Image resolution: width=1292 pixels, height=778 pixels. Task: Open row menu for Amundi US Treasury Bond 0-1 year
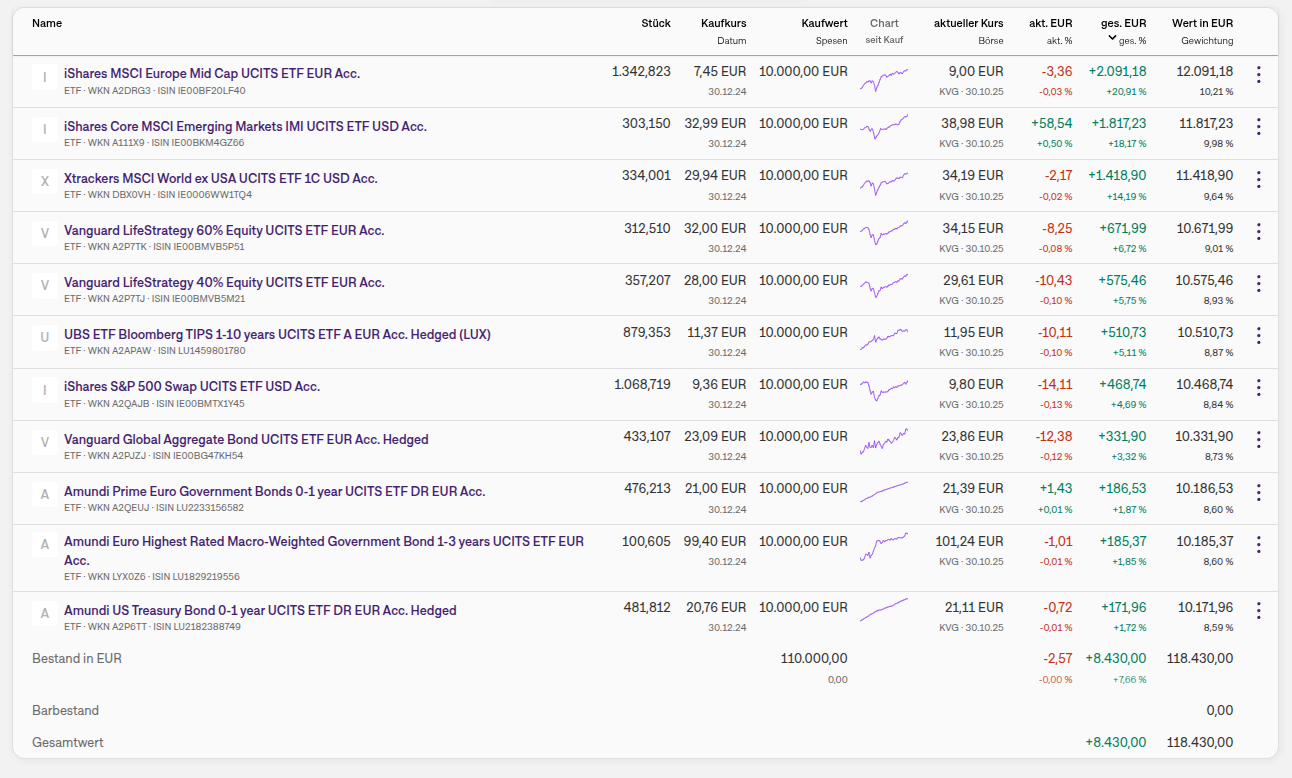point(1258,611)
